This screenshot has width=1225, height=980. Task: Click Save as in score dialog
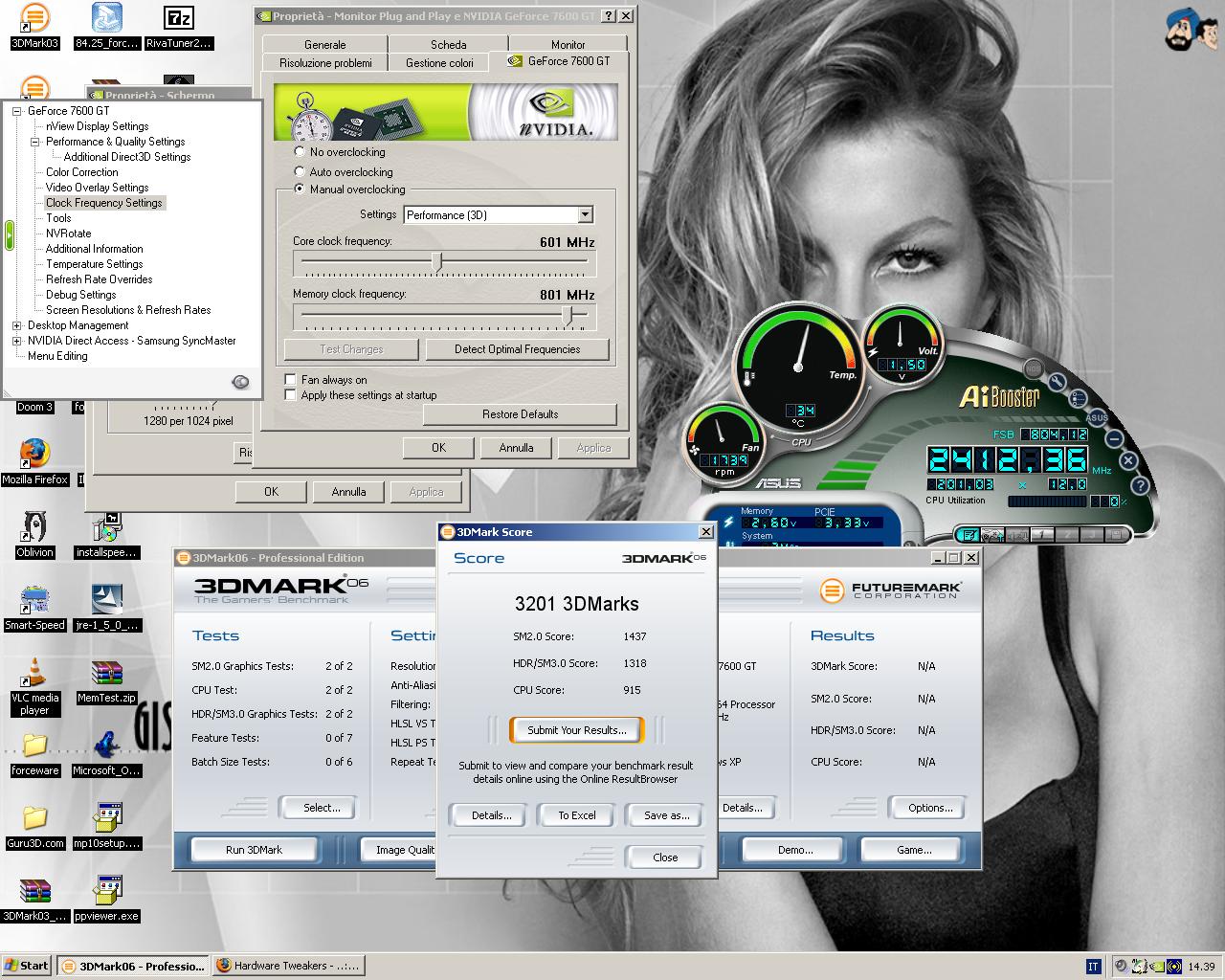click(x=666, y=815)
